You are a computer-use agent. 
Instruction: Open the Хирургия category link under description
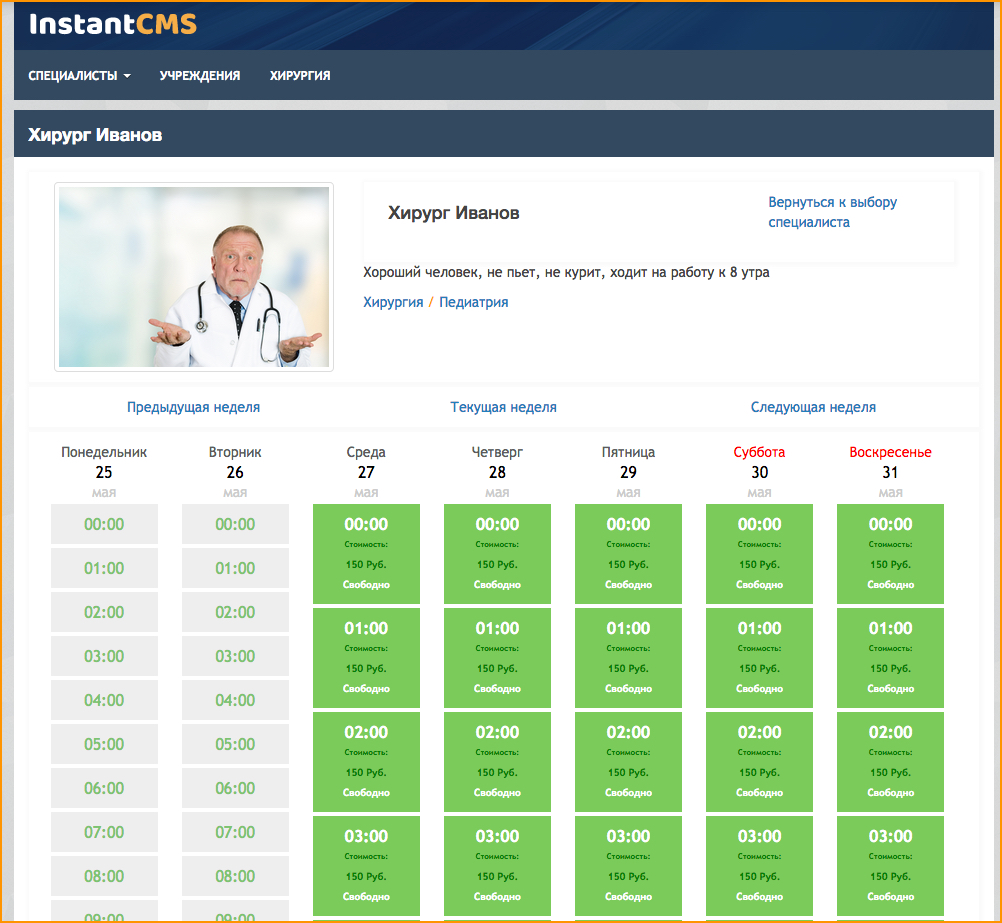(393, 302)
